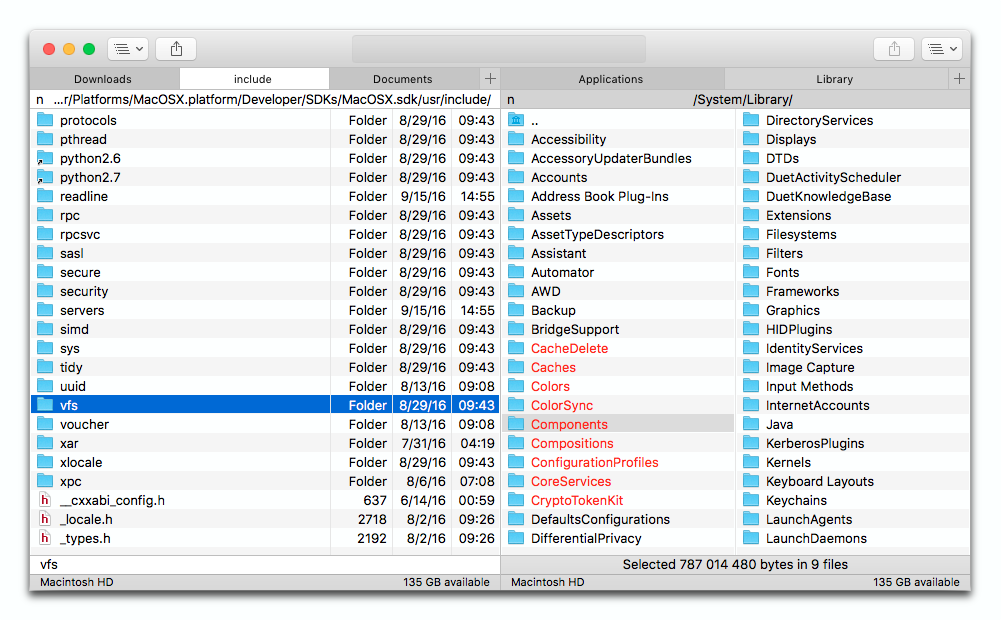The height and width of the screenshot is (620, 1001).
Task: Open left pane view mode dropdown
Action: tap(128, 49)
